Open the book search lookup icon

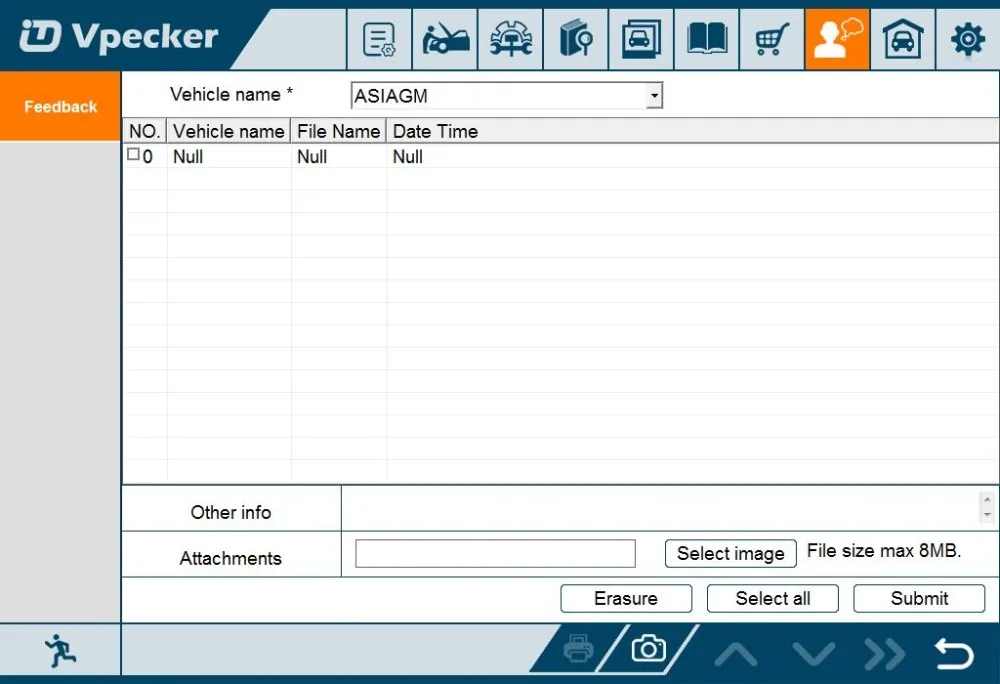[x=576, y=40]
